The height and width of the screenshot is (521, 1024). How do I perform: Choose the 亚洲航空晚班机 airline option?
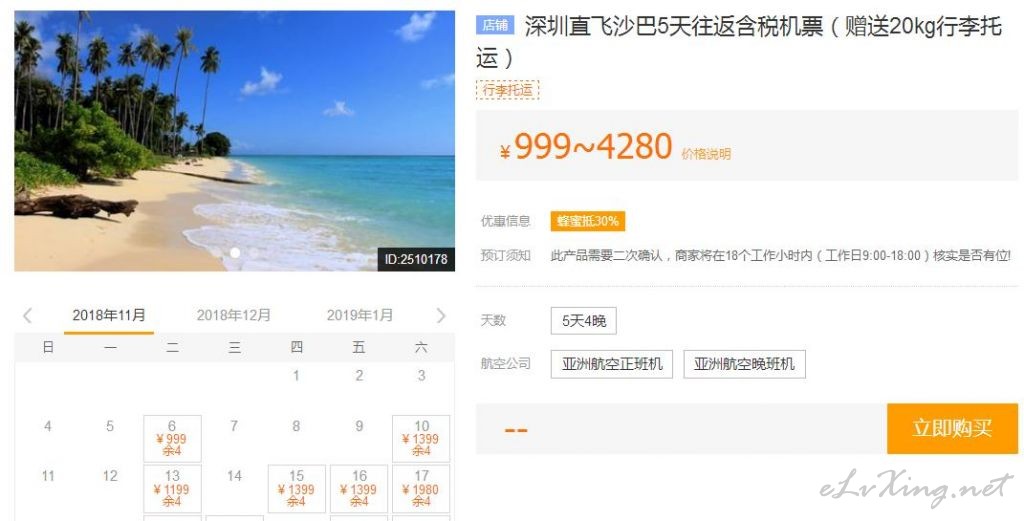click(744, 364)
